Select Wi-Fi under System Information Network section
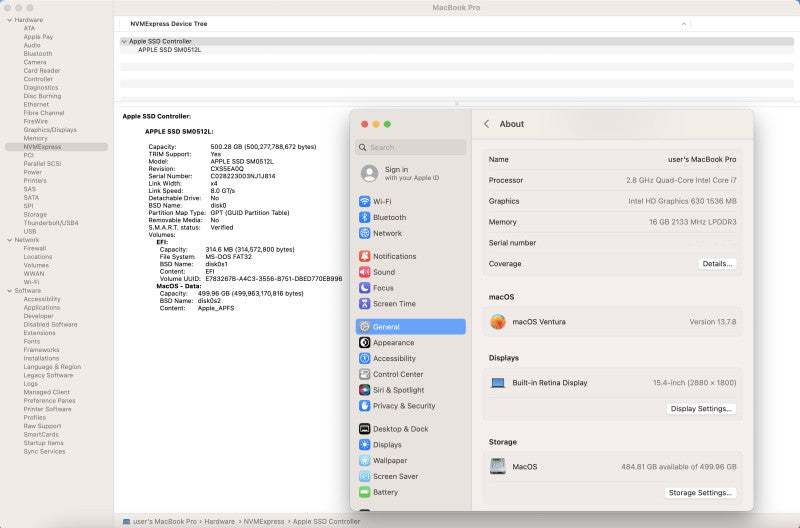 [31, 282]
